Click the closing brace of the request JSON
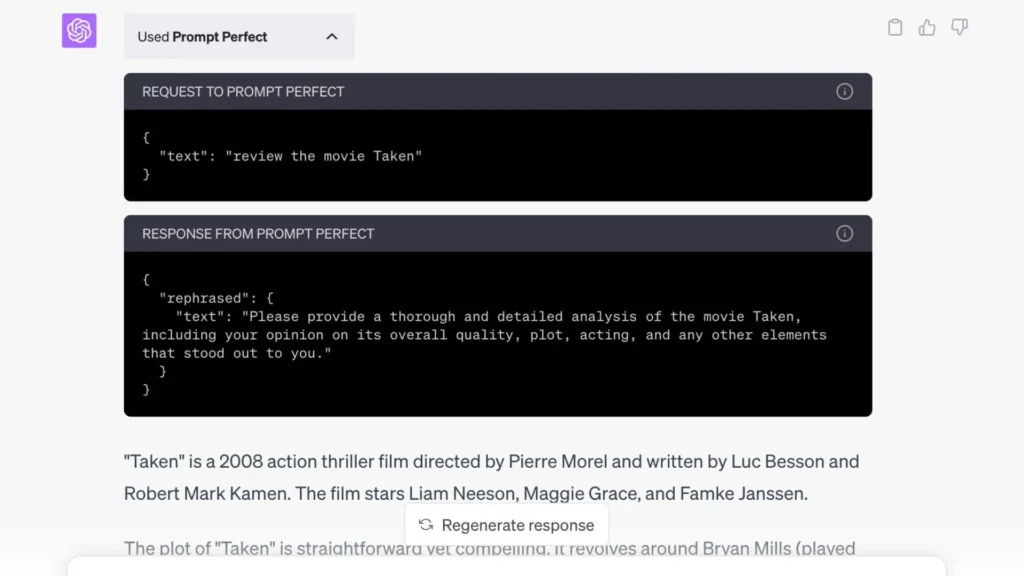The width and height of the screenshot is (1024, 576). 146,174
